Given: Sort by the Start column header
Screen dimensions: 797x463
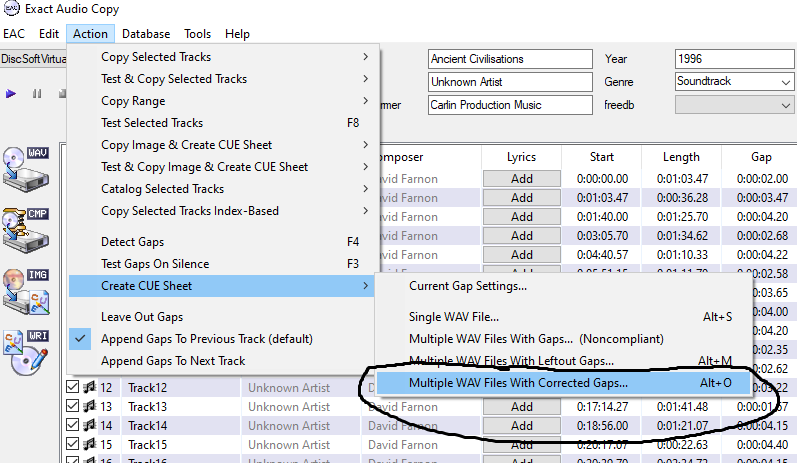Looking at the screenshot, I should (602, 157).
